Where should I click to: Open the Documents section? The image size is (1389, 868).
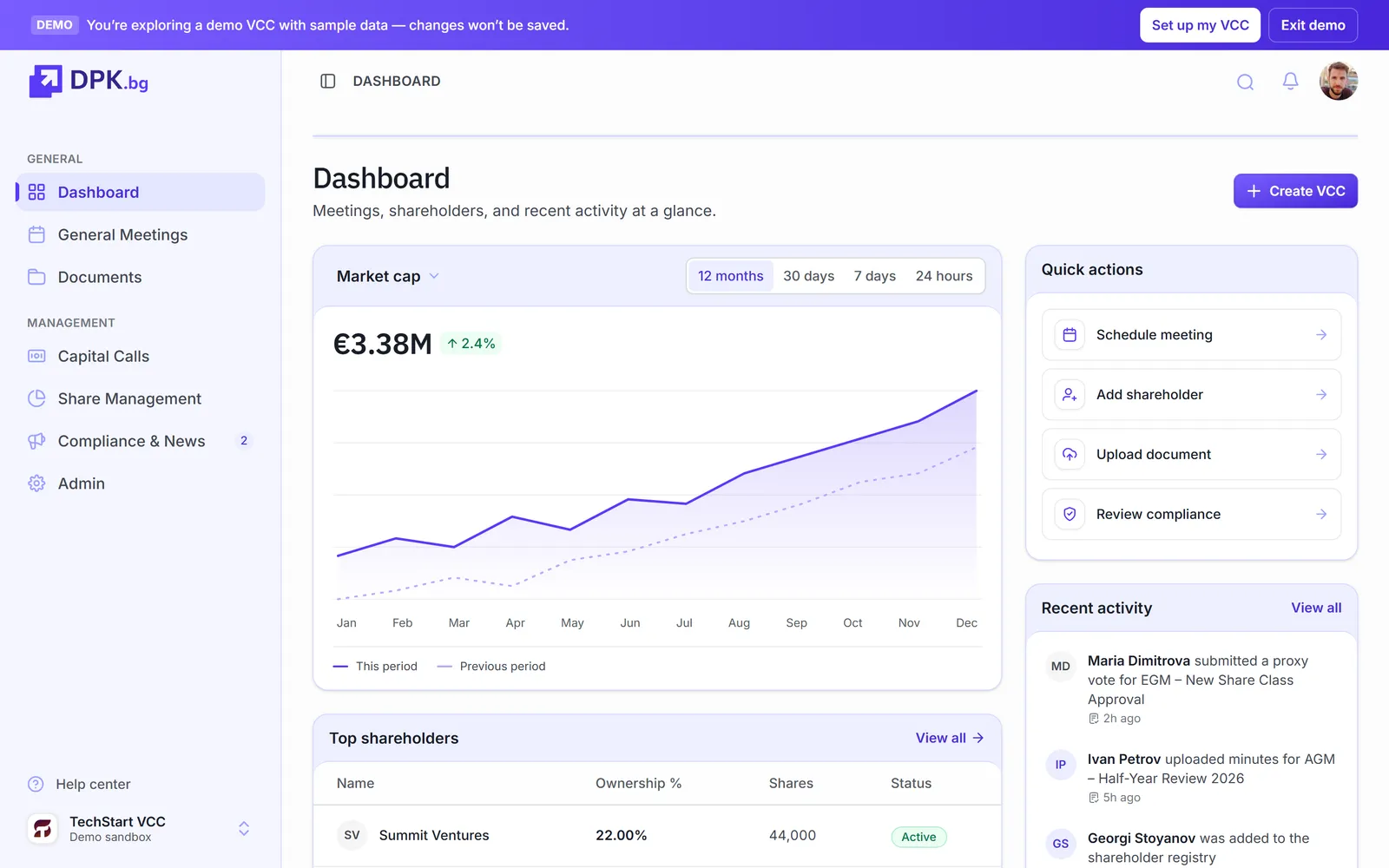pos(141,277)
